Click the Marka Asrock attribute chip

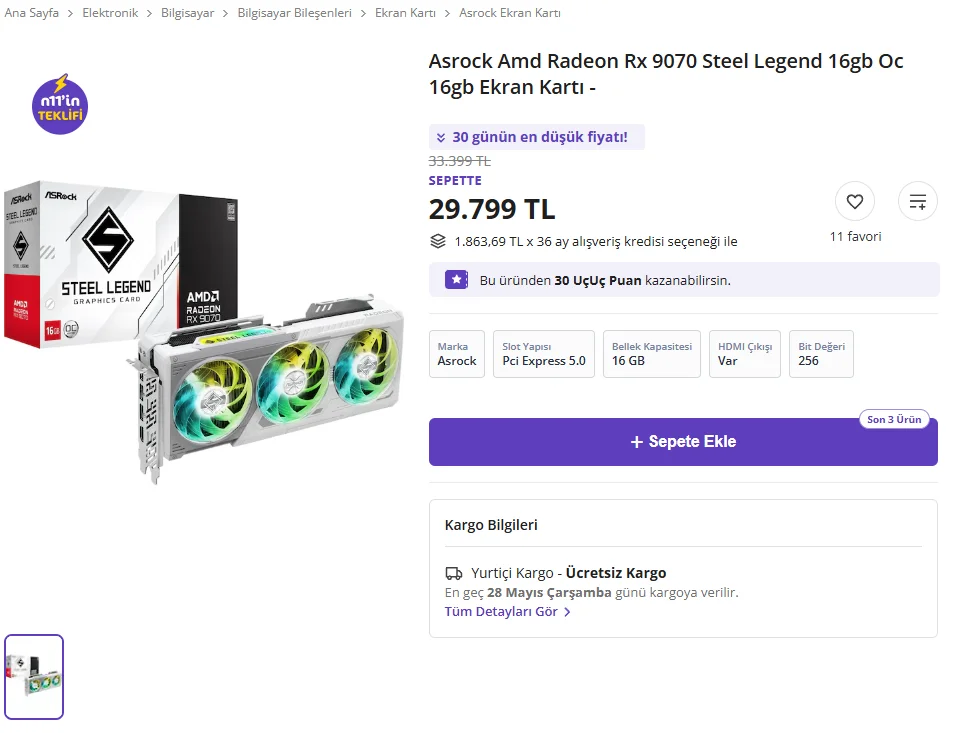tap(457, 354)
